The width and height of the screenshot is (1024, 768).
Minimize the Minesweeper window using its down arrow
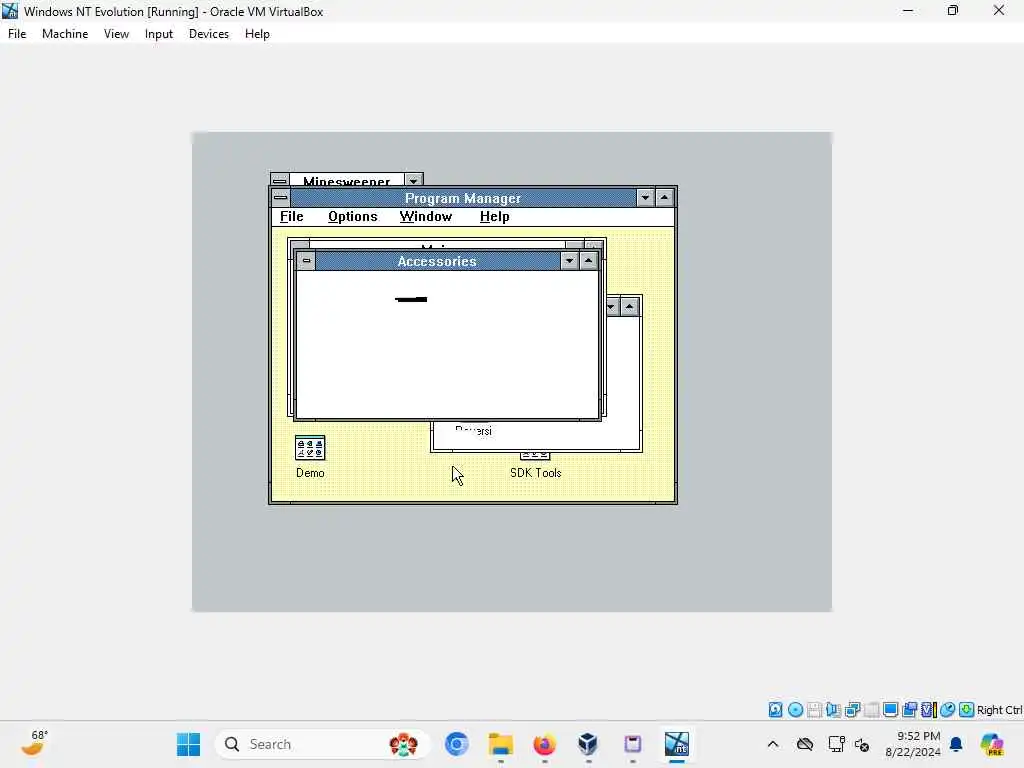413,180
